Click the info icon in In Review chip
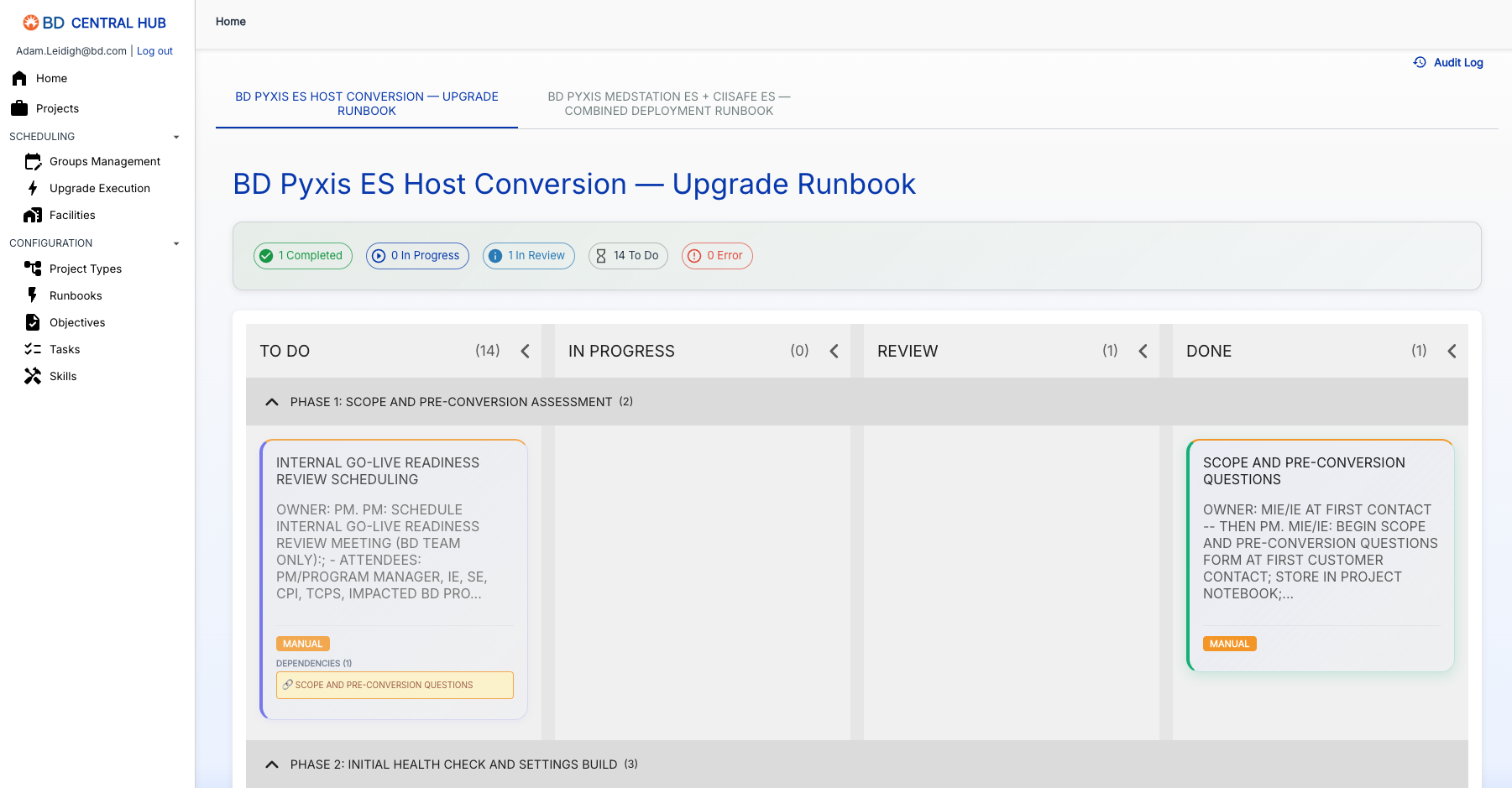 click(495, 256)
